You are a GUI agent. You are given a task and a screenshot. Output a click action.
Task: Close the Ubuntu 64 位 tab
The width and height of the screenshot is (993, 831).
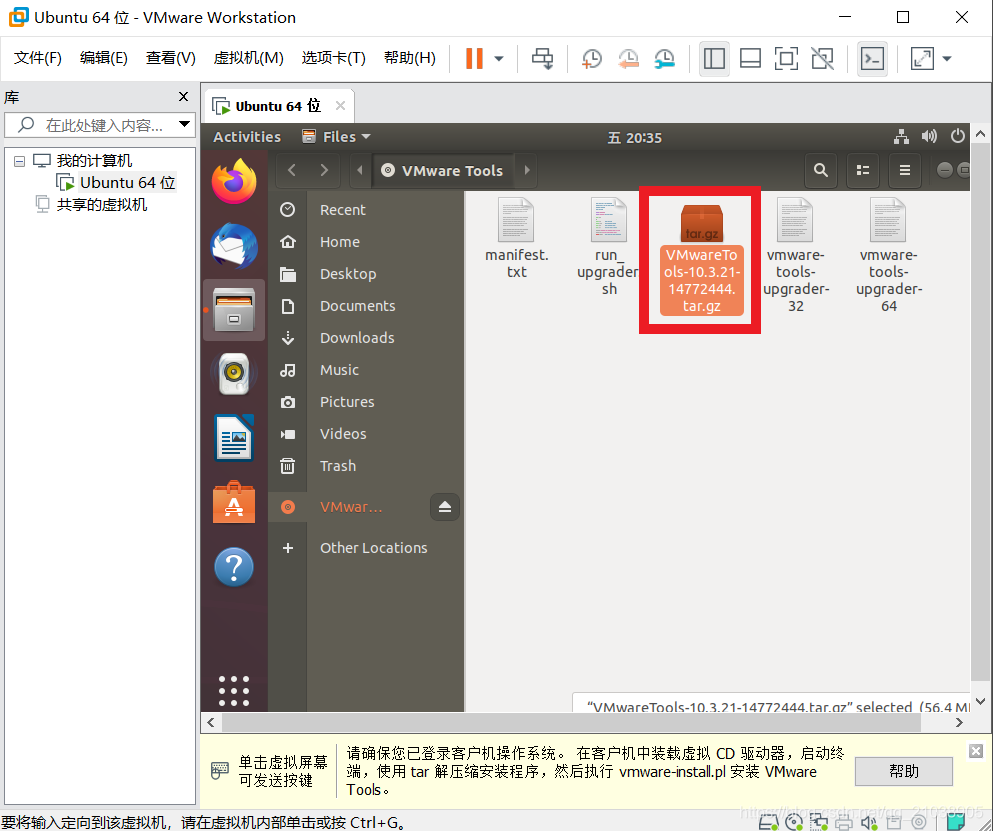340,106
